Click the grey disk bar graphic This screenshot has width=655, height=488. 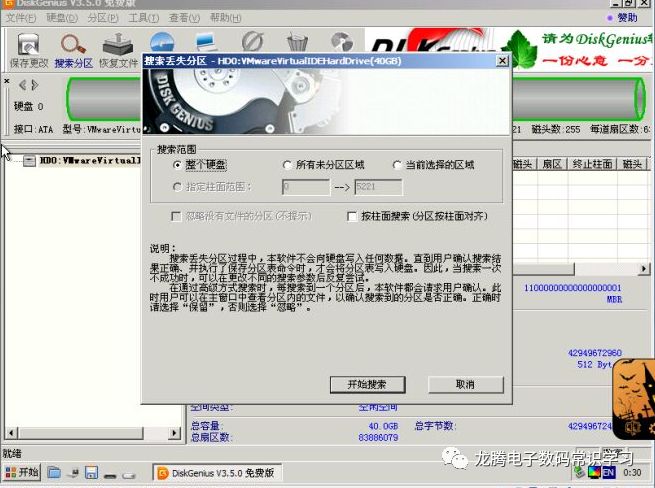click(578, 99)
